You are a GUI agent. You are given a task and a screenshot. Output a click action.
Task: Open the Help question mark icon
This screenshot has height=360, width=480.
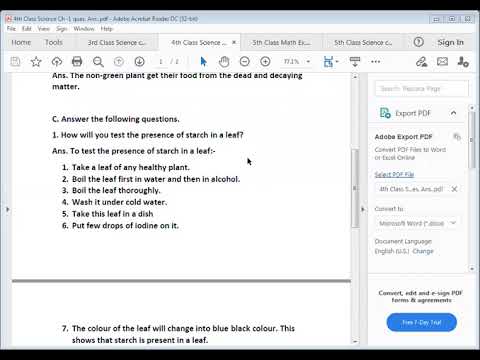419,42
